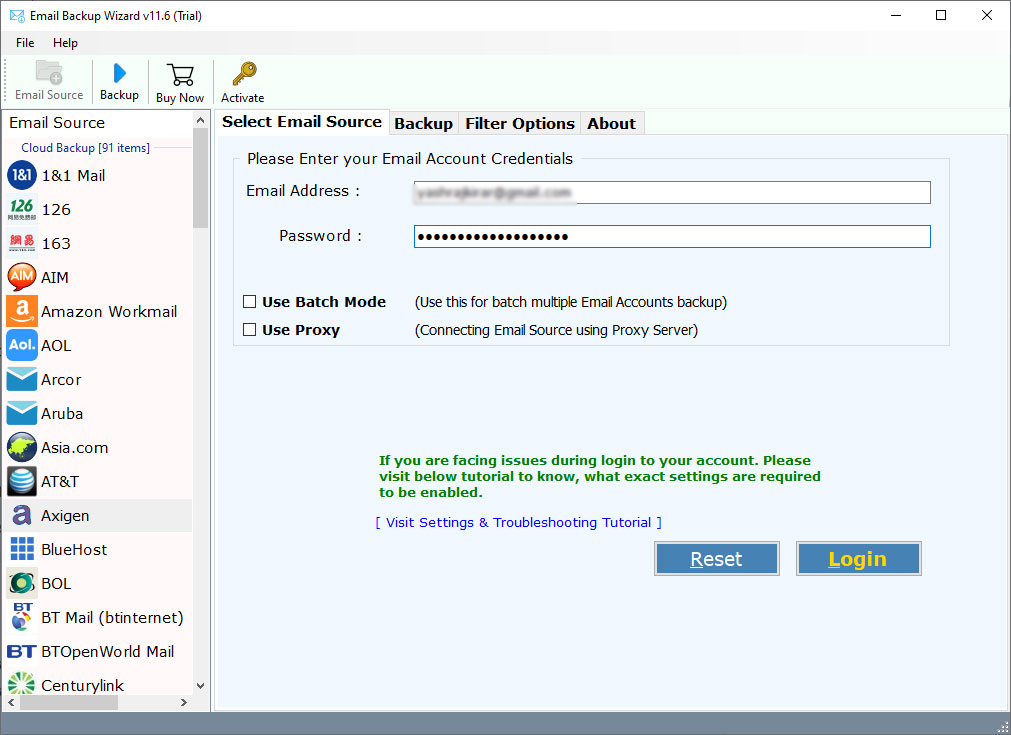Image resolution: width=1011 pixels, height=735 pixels.
Task: Select the 'Amazon Workmail' text label
Action: [x=109, y=311]
